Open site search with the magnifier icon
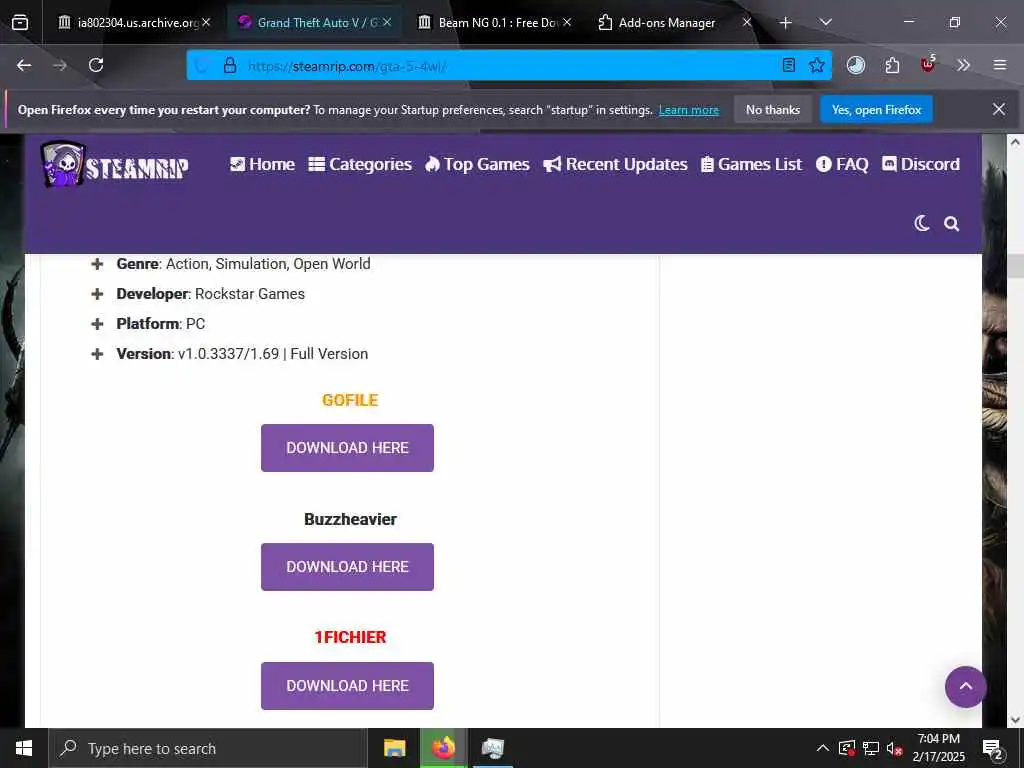This screenshot has height=768, width=1024. pos(952,224)
